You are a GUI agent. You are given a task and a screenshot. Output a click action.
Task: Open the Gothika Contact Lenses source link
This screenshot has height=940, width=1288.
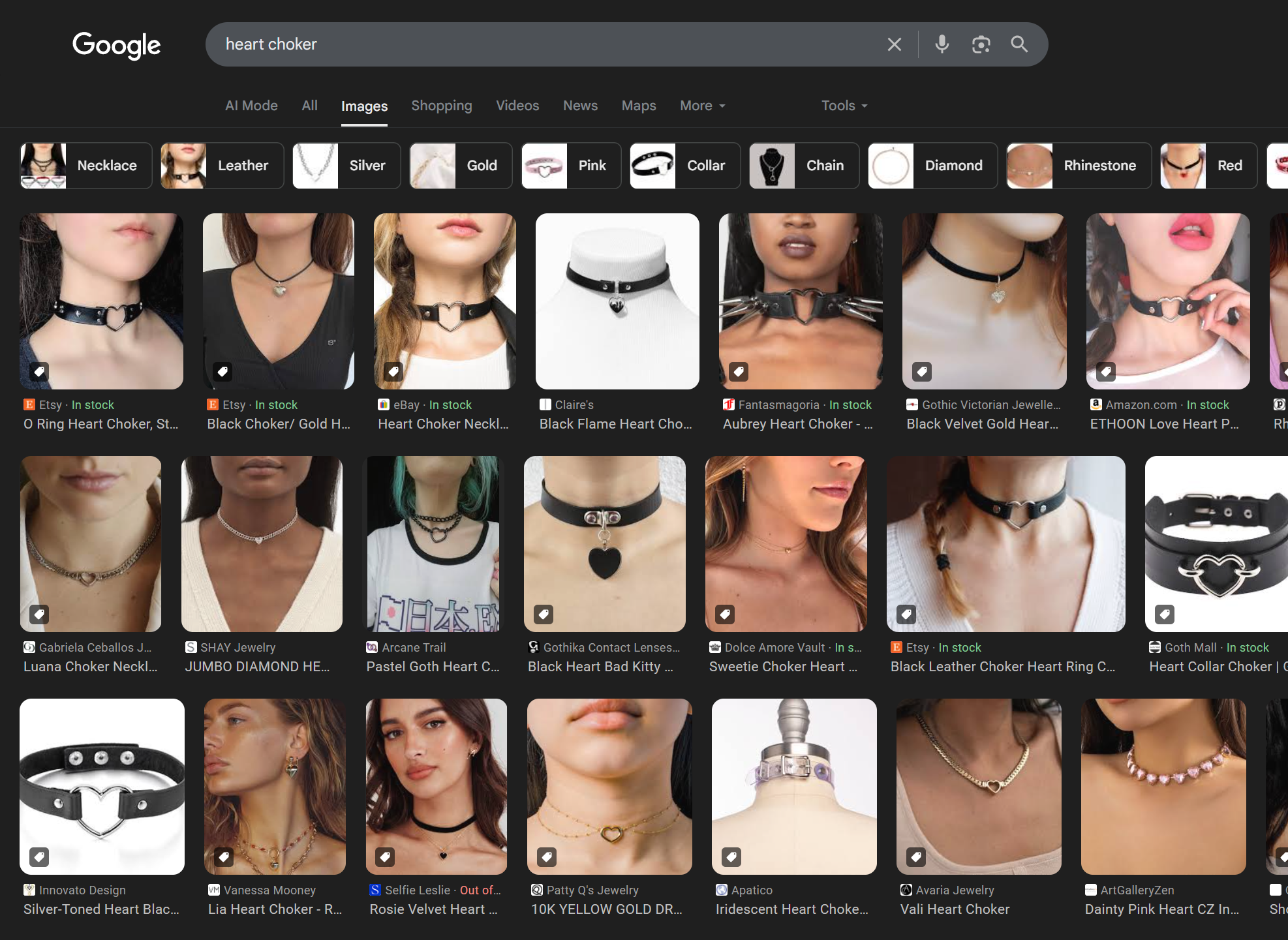pos(611,647)
